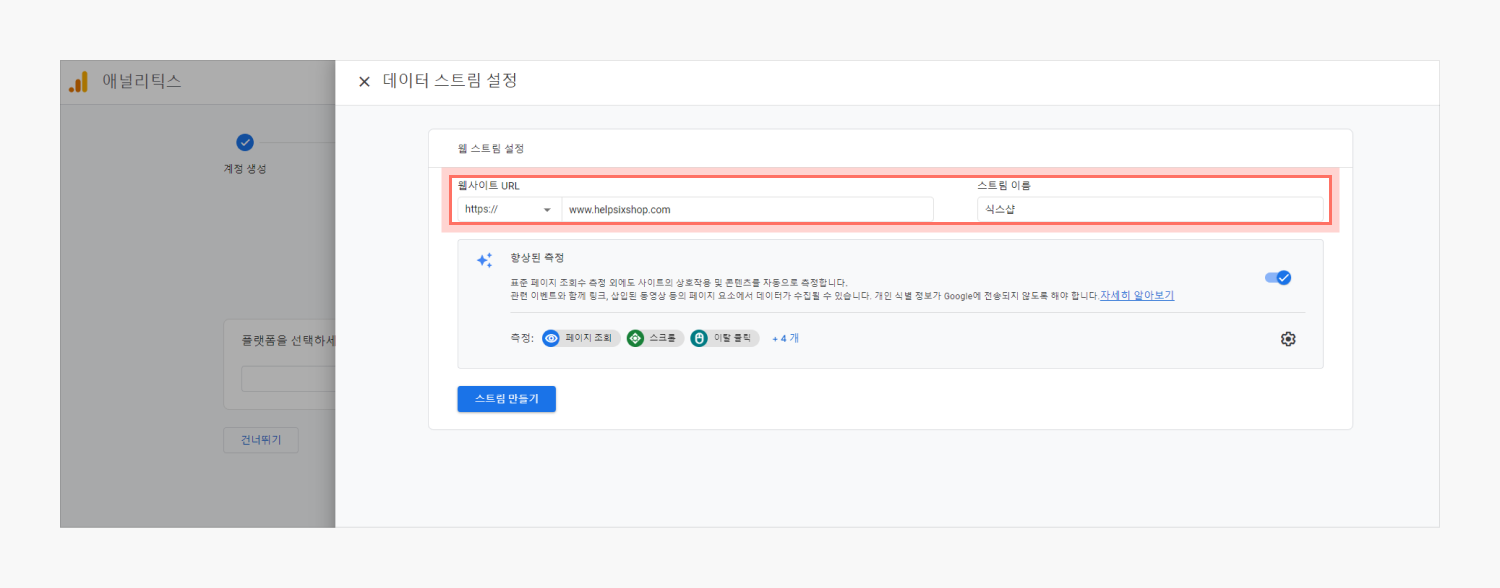Click the 건너뛰기 skip button
This screenshot has height=588, width=1500.
260,440
